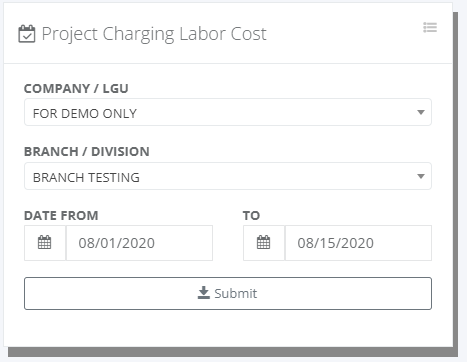
Task: Select the BRANCH TESTING text in the branch field
Action: click(x=86, y=178)
